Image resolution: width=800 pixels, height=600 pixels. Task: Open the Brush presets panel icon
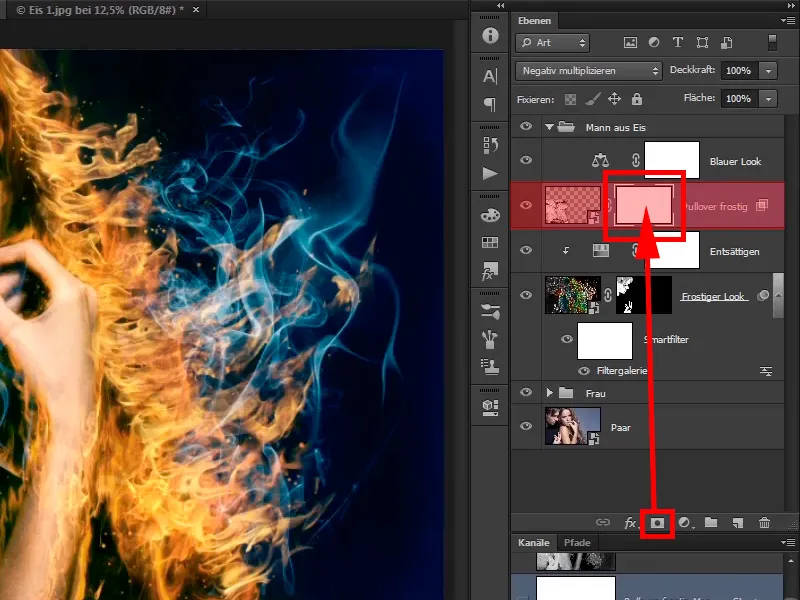pos(490,311)
